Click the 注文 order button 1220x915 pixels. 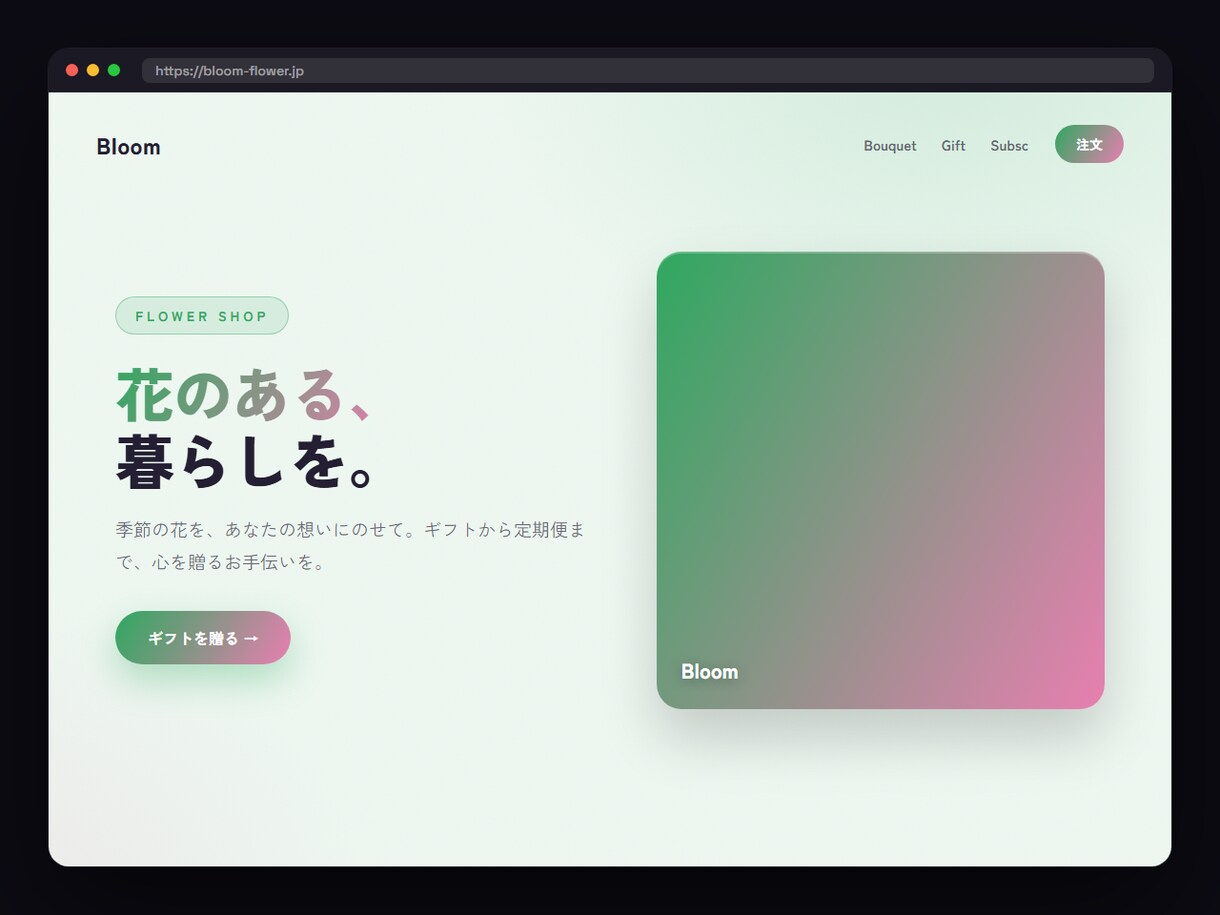click(1089, 144)
